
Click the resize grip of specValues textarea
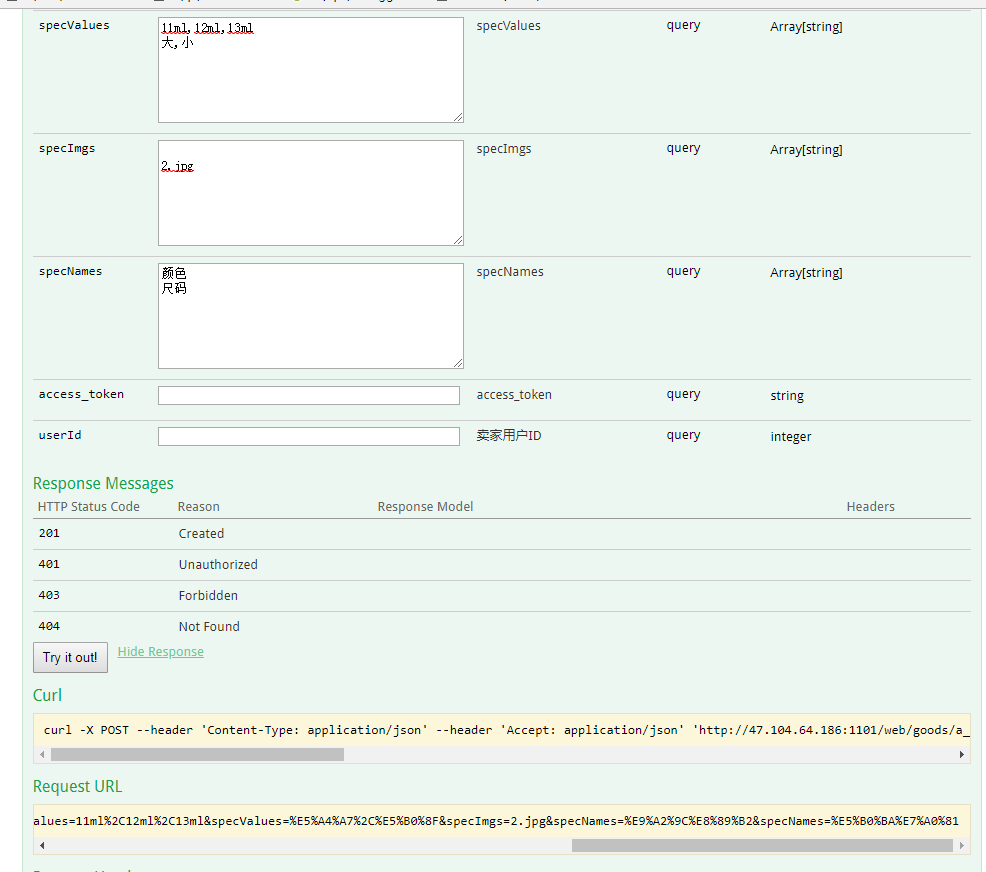tap(459, 119)
